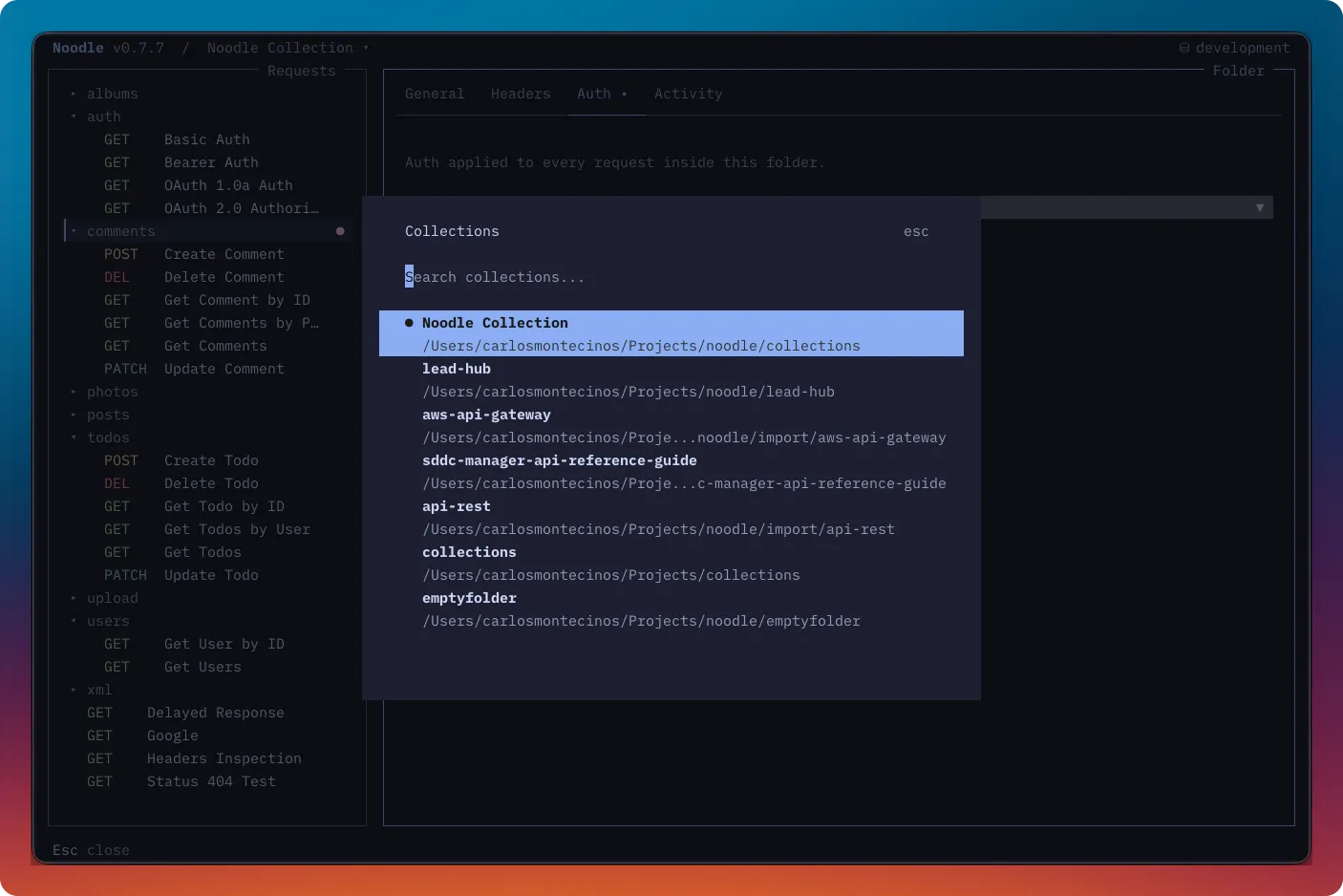Switch to the General tab
The width and height of the screenshot is (1343, 896).
pos(435,94)
